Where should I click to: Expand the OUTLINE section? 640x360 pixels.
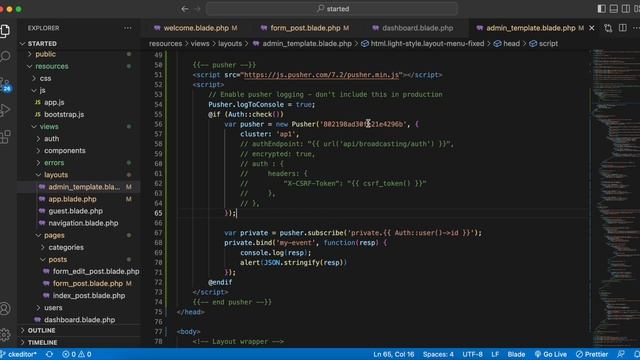[41, 330]
